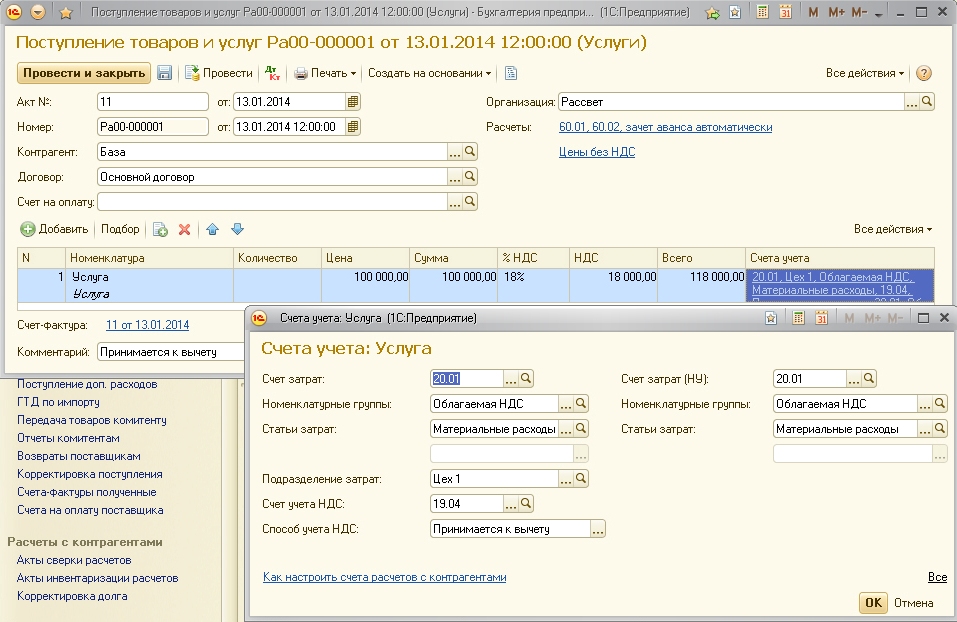This screenshot has width=957, height=622.
Task: Click calculator icon in main title bar
Action: click(762, 12)
